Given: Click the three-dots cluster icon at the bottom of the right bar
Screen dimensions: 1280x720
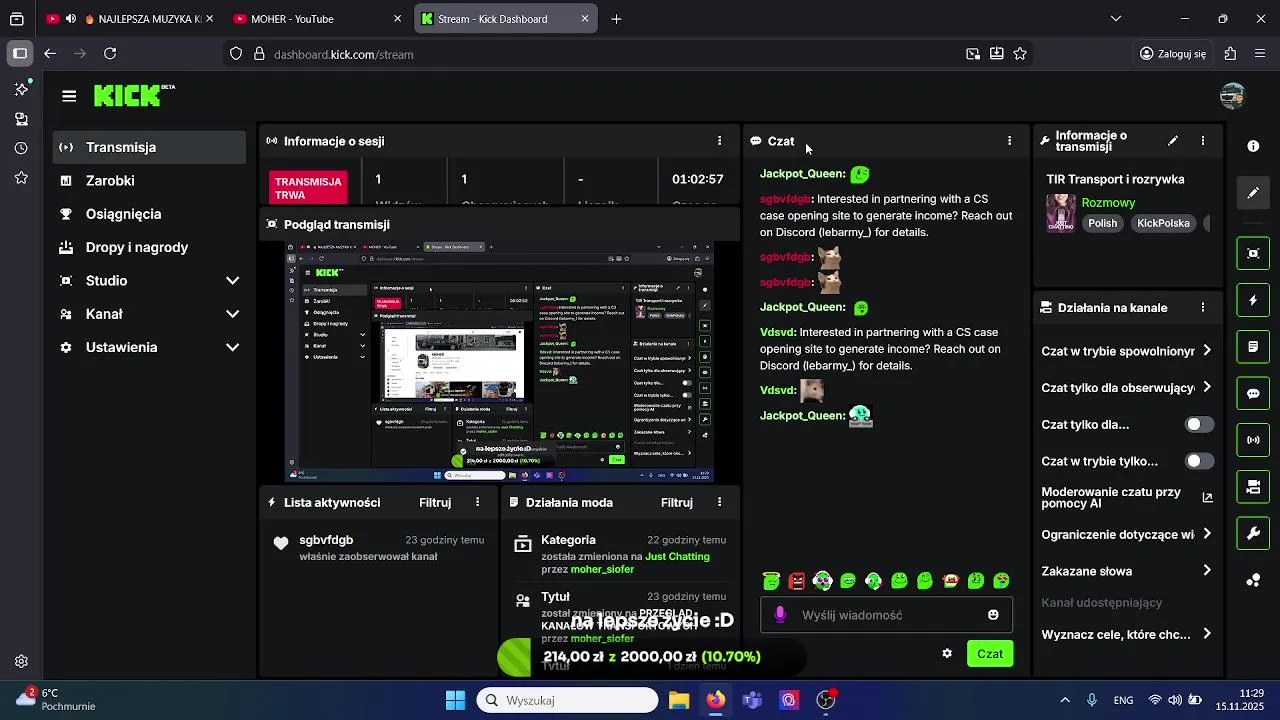Looking at the screenshot, I should tap(1253, 580).
